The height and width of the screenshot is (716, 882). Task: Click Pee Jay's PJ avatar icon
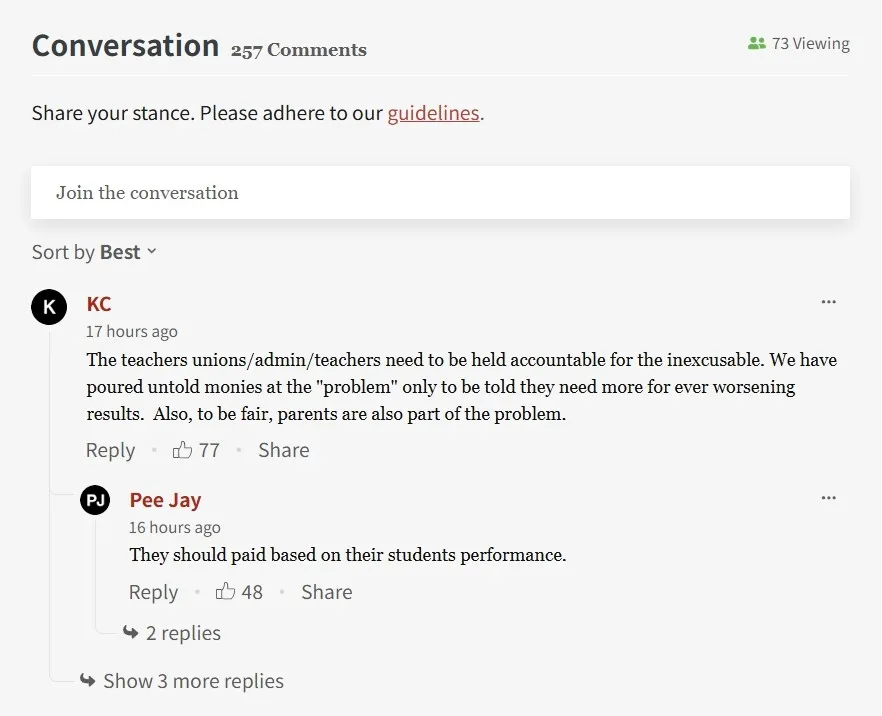(95, 499)
